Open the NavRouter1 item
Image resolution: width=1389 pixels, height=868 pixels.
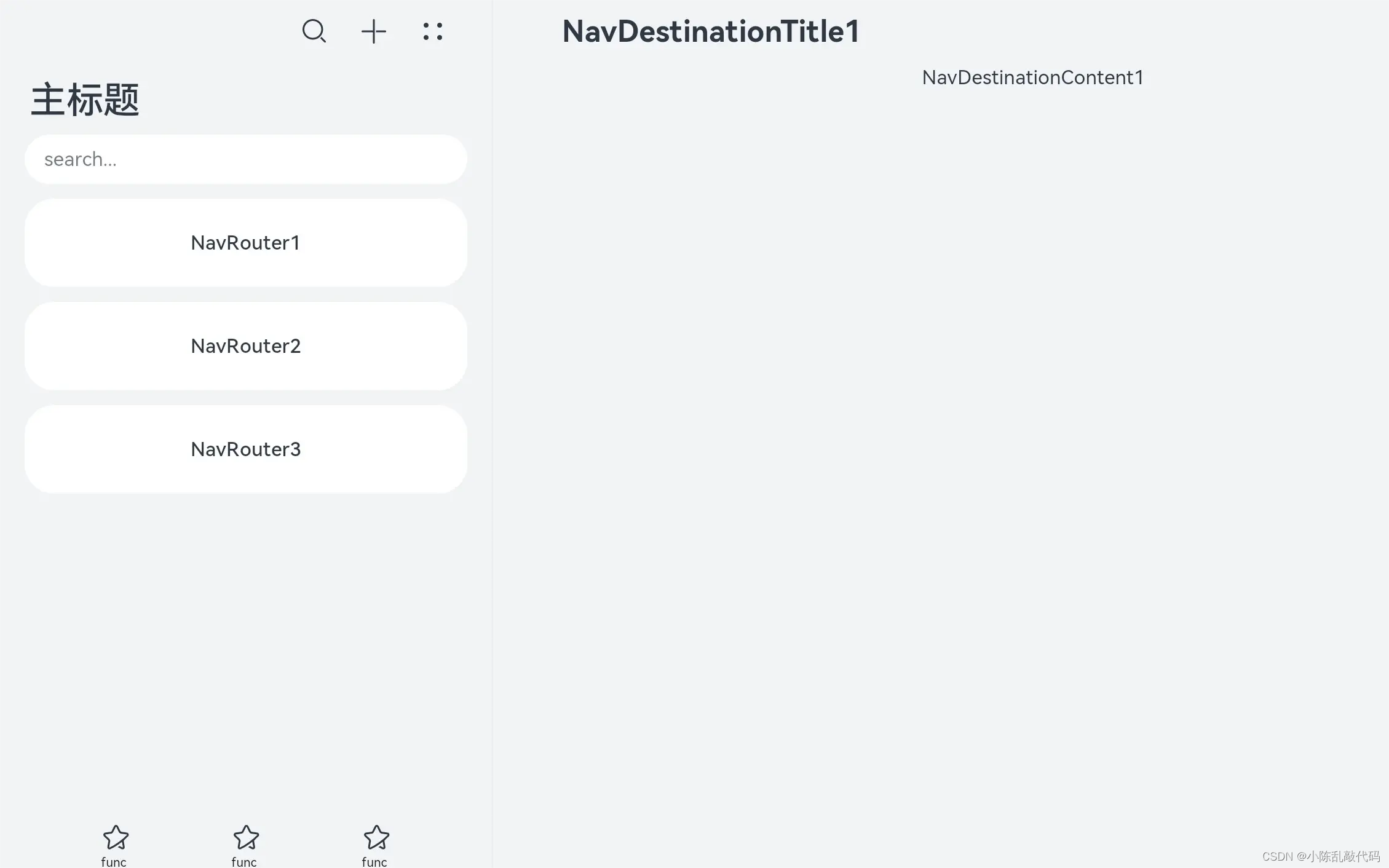click(245, 243)
